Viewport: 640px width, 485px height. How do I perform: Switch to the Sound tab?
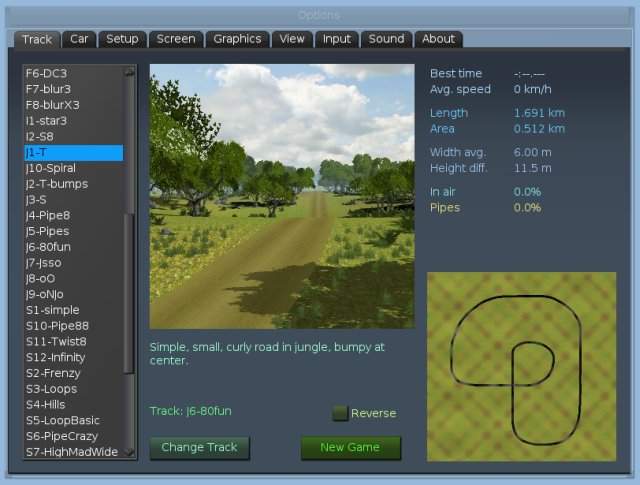[387, 39]
